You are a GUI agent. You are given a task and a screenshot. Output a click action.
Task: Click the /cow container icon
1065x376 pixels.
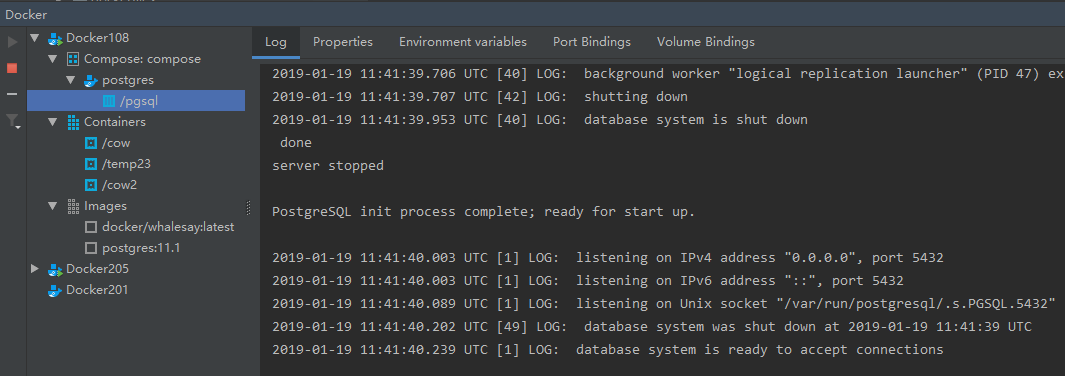click(x=91, y=143)
